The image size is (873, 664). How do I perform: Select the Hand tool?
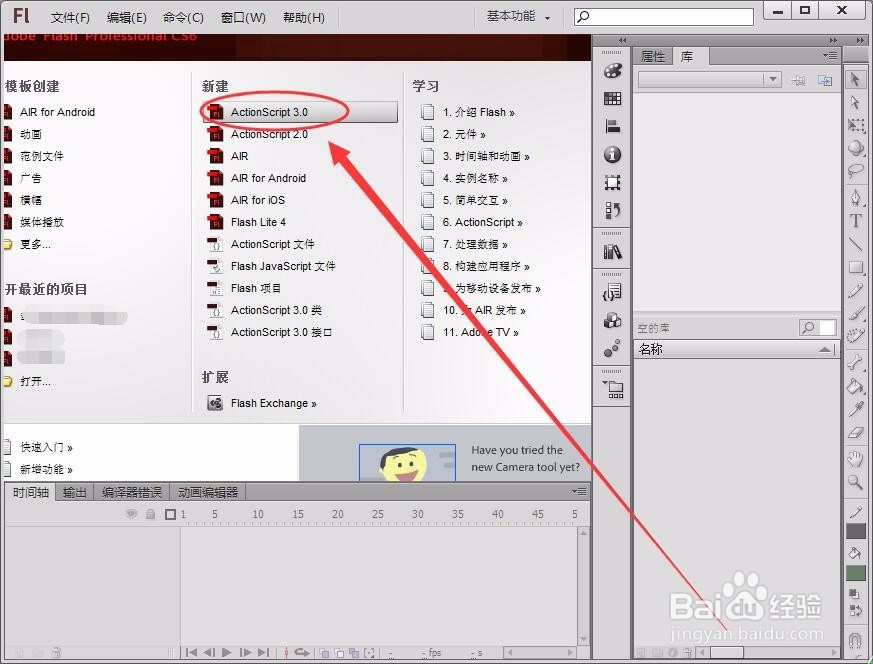[855, 459]
